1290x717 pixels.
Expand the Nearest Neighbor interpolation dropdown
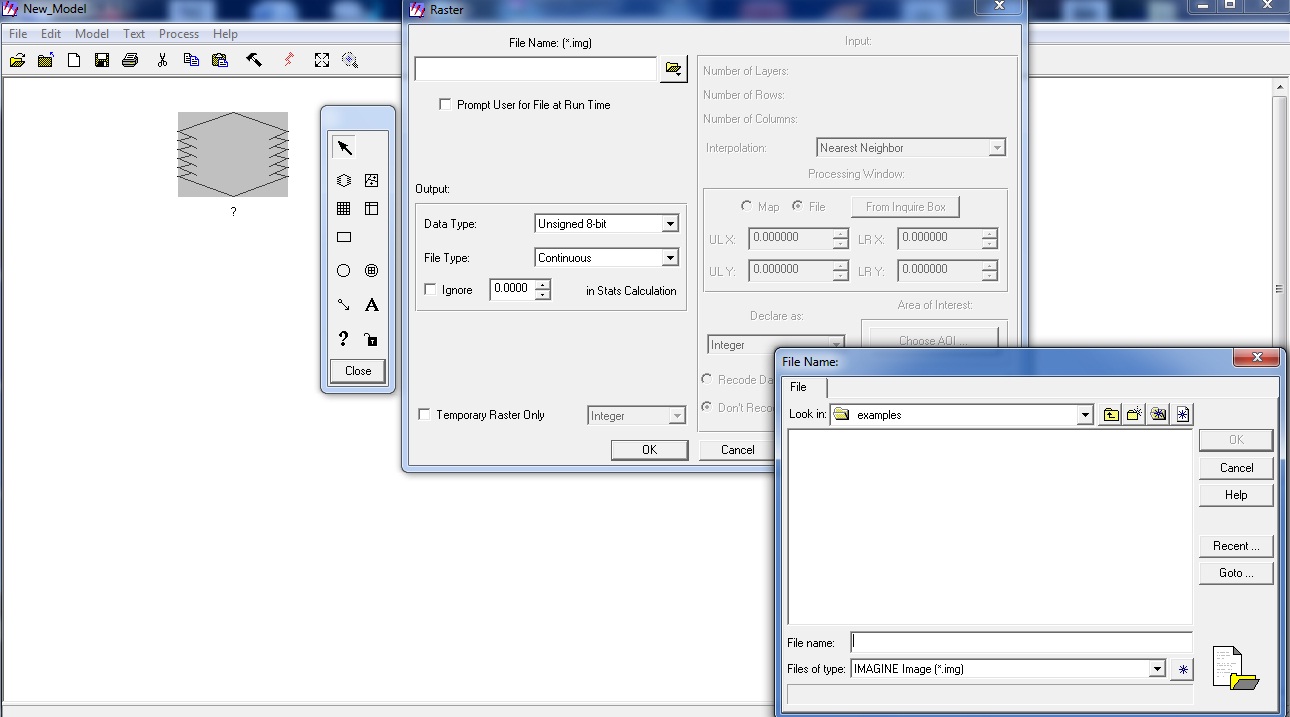(996, 148)
